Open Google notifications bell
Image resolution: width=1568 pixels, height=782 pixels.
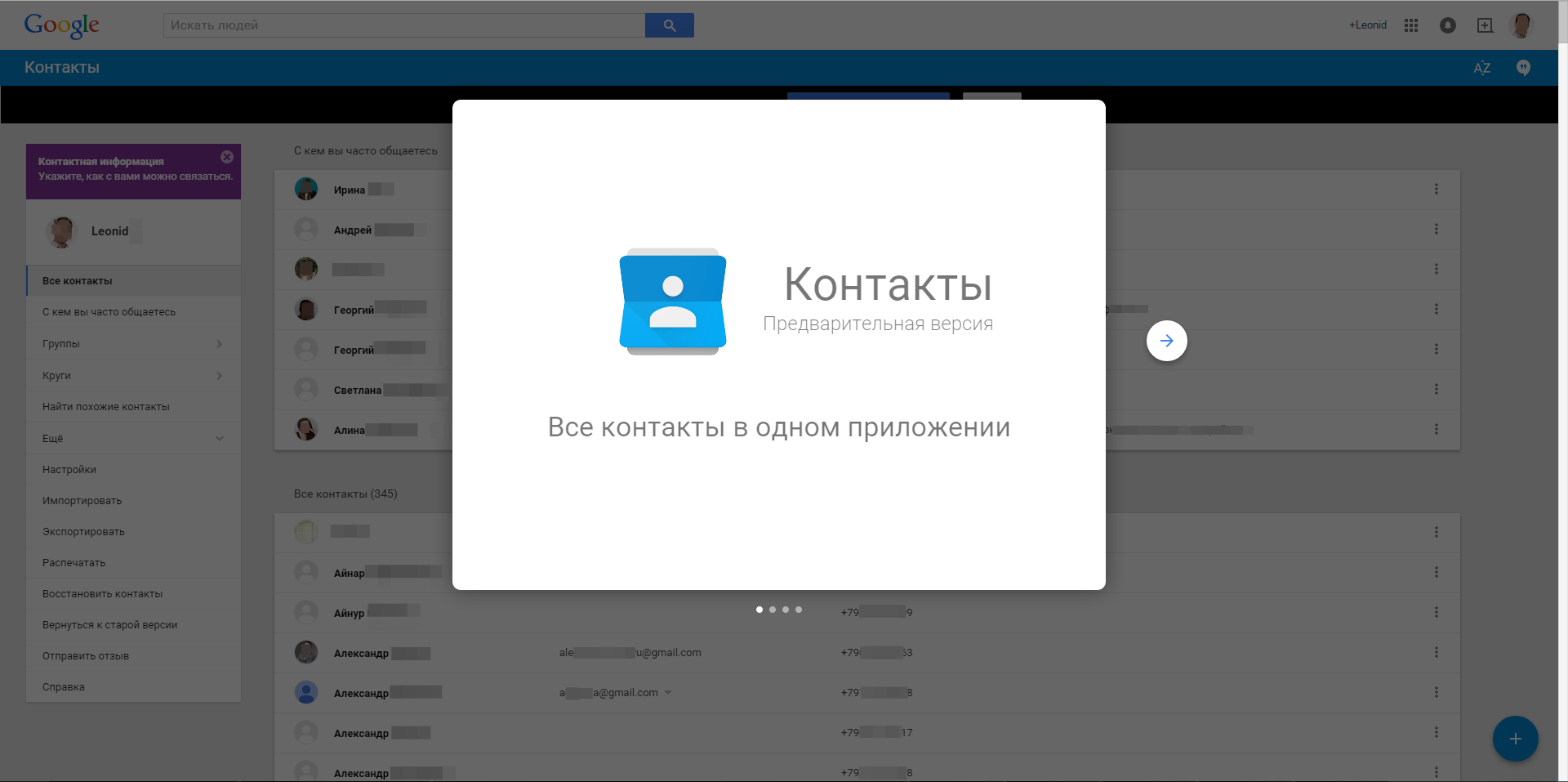(1448, 25)
